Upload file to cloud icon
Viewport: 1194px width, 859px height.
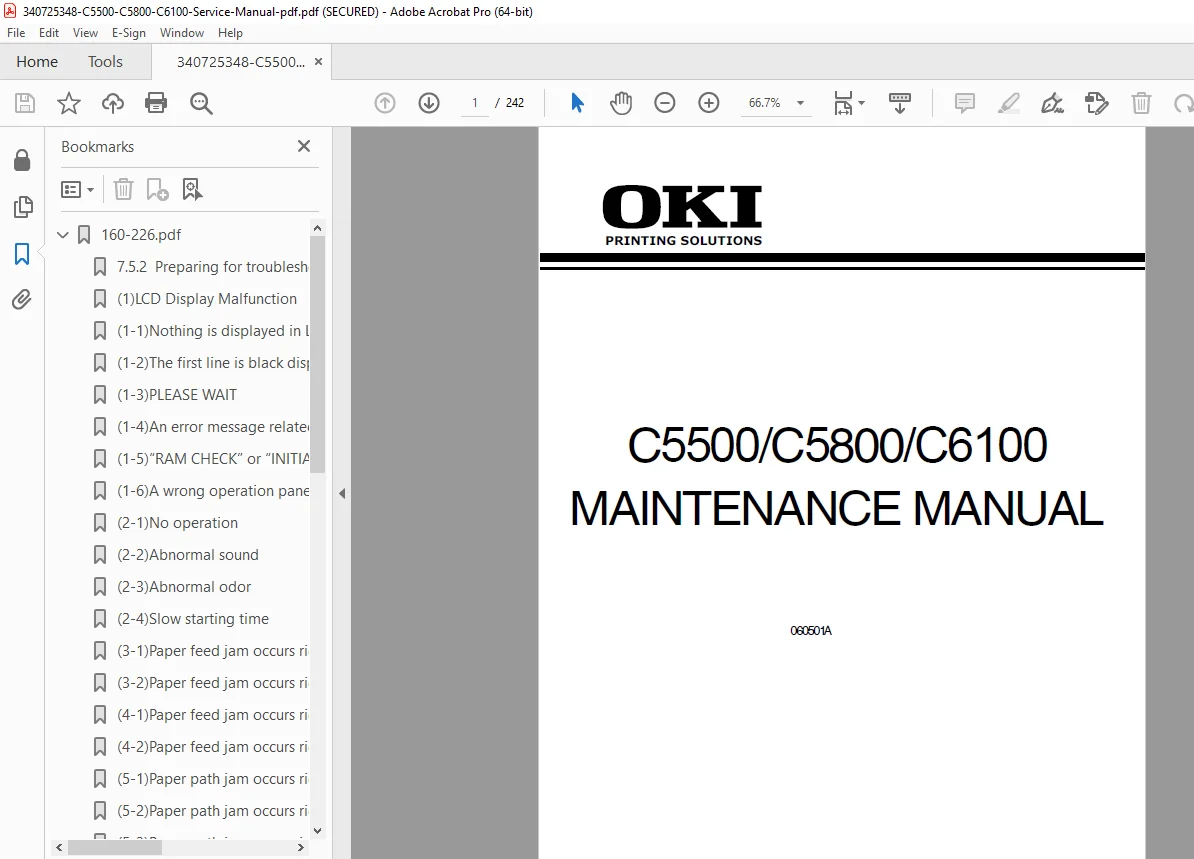(x=113, y=103)
